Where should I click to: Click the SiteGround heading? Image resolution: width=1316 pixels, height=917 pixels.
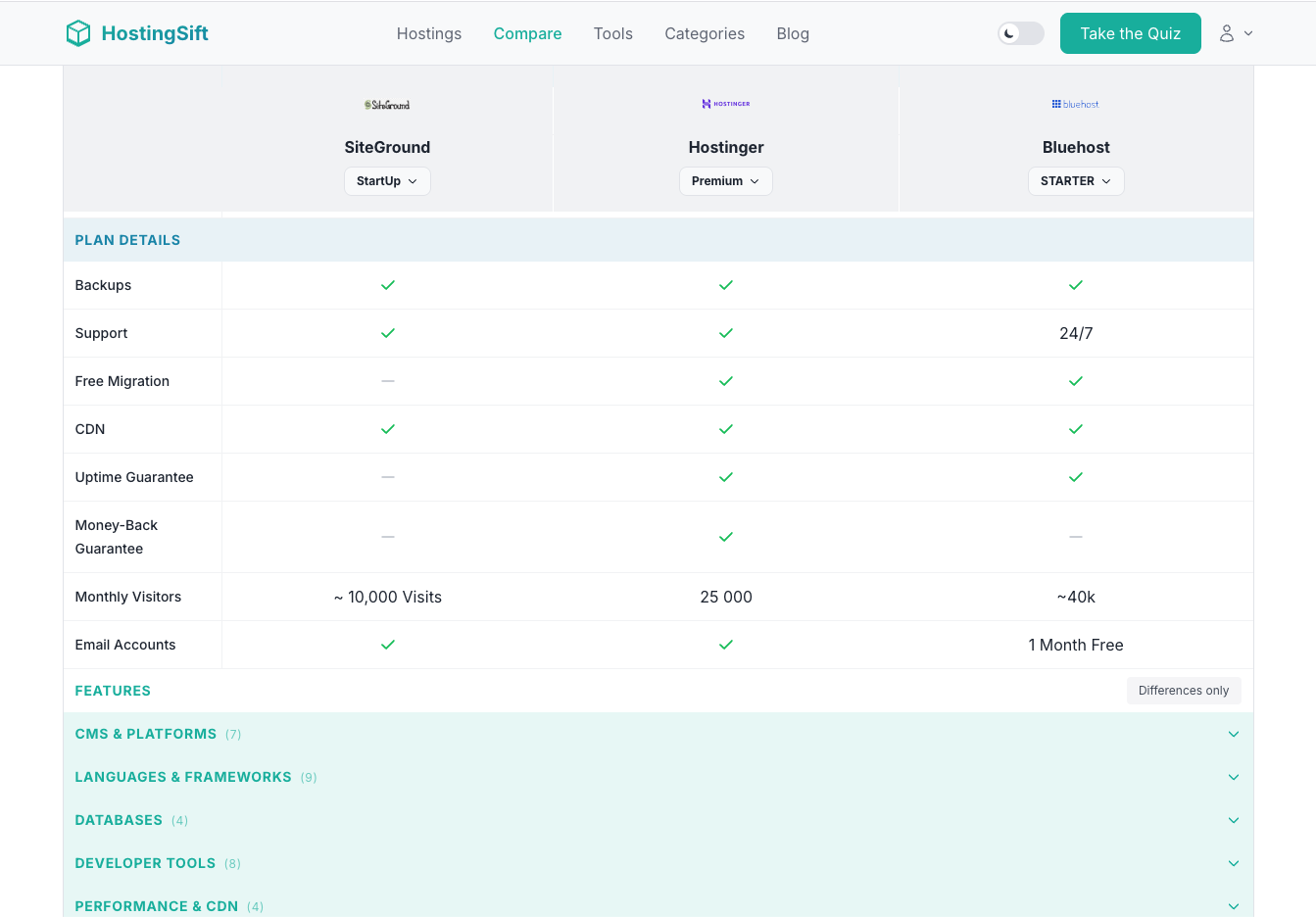click(387, 147)
